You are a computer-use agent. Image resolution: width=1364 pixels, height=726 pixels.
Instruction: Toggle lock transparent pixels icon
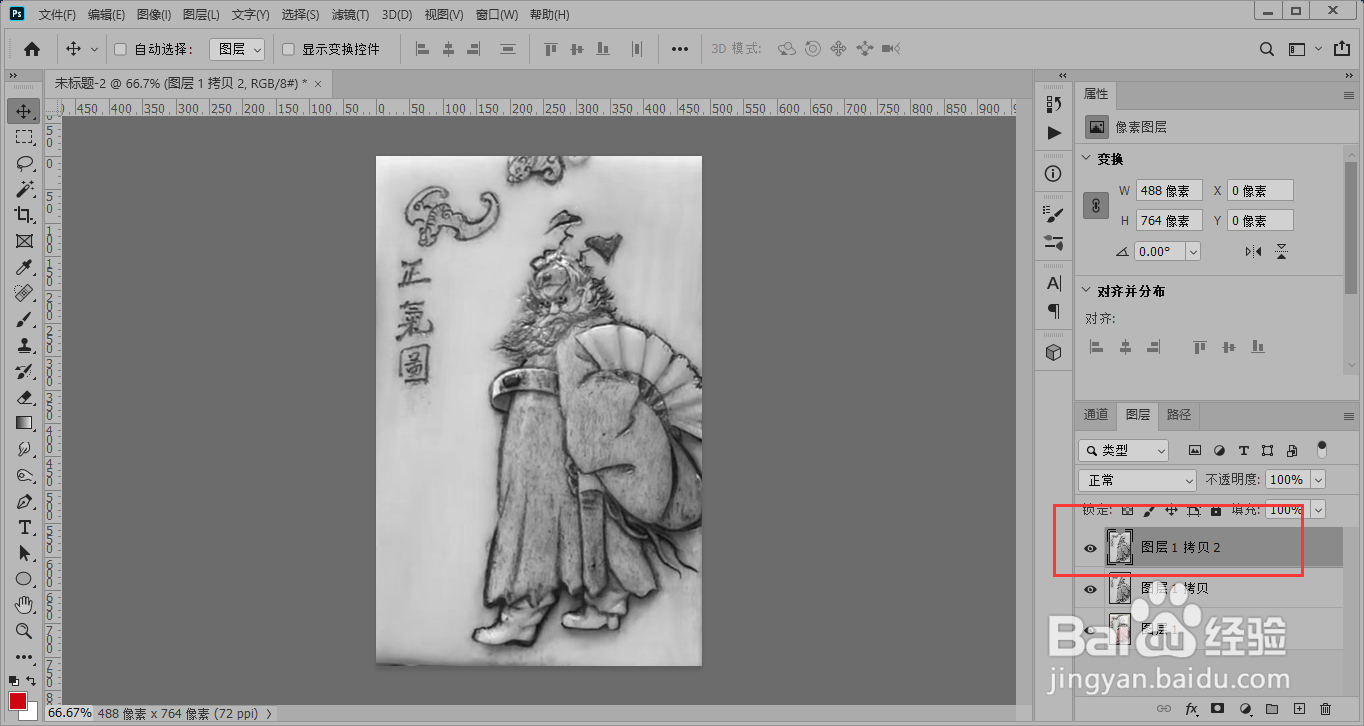click(x=1127, y=510)
